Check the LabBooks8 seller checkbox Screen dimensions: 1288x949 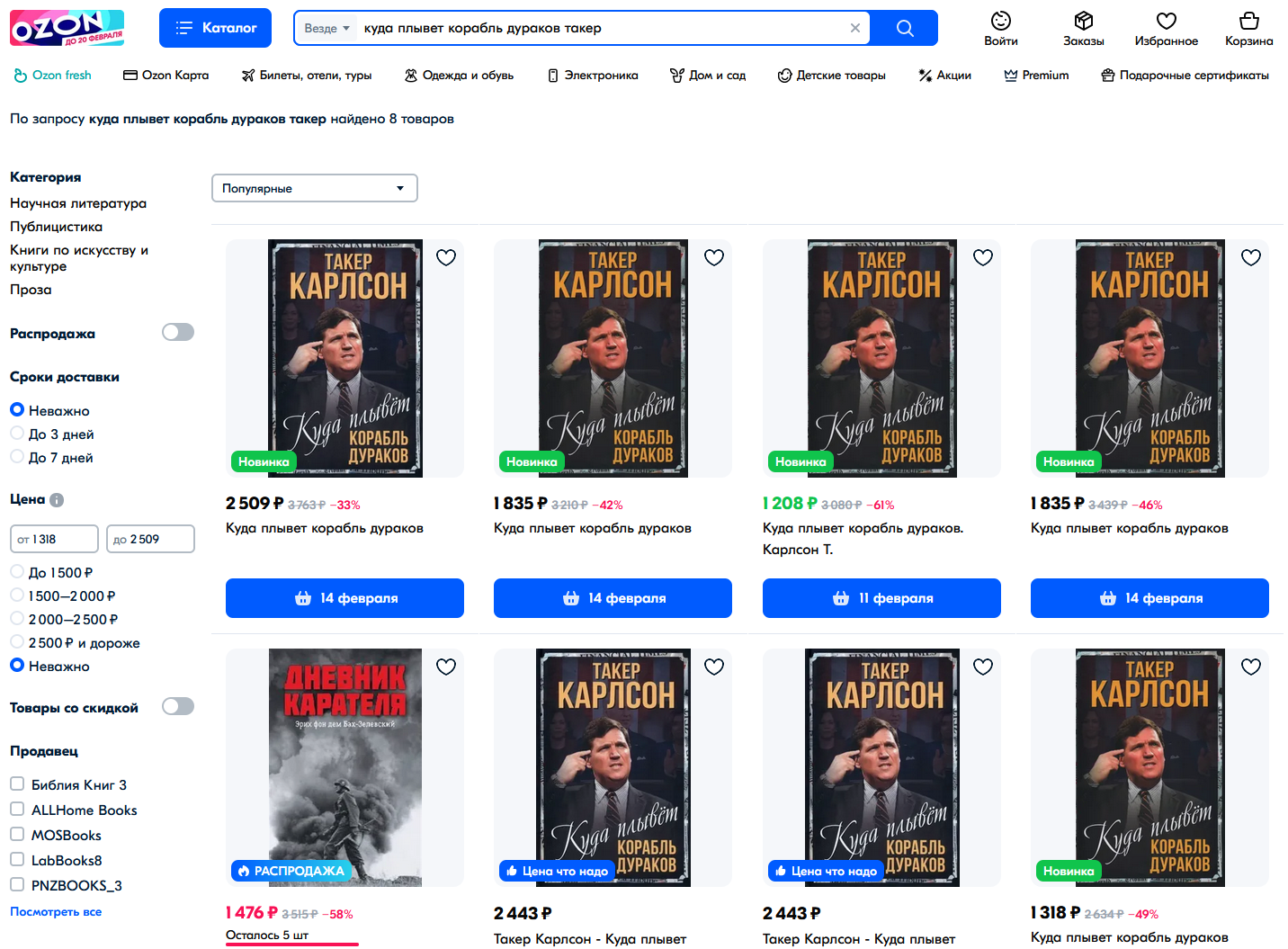point(17,859)
